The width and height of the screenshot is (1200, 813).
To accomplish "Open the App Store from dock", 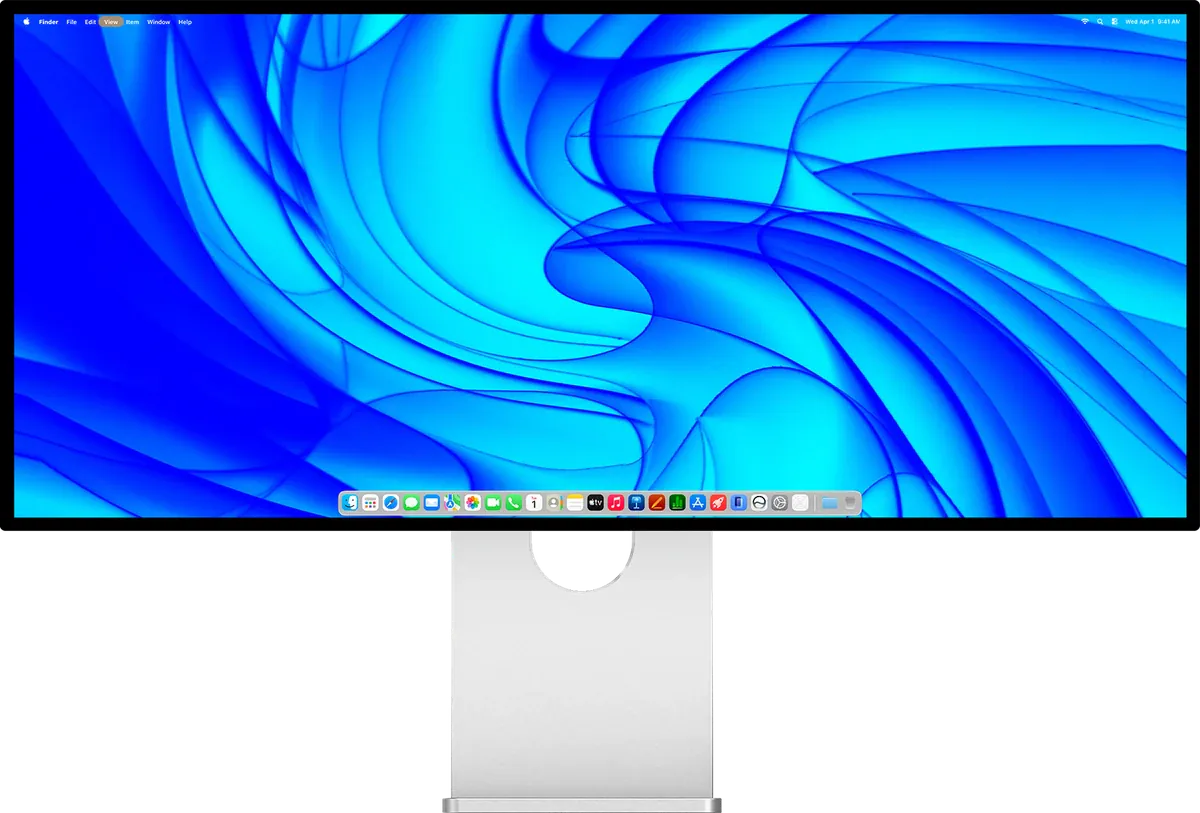I will [x=698, y=503].
